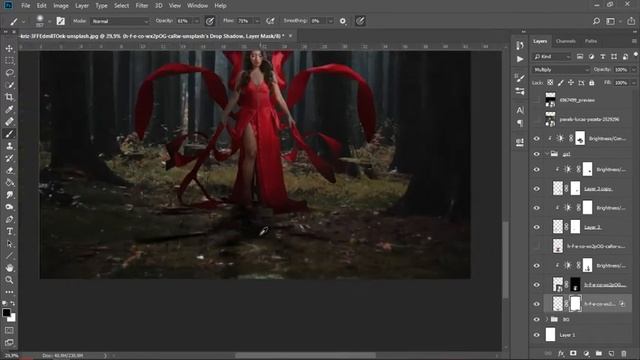This screenshot has height=360, width=640.
Task: Open the Filter menu
Action: point(142,6)
